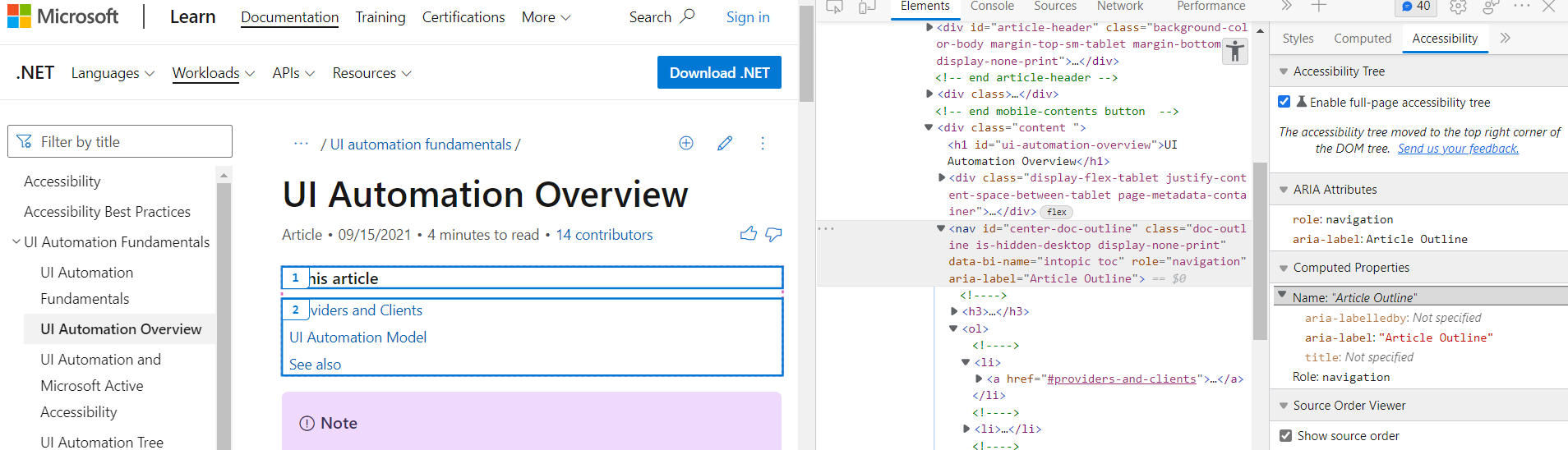Collapse the Source Order Viewer section
Image resolution: width=1568 pixels, height=450 pixels.
click(1284, 406)
